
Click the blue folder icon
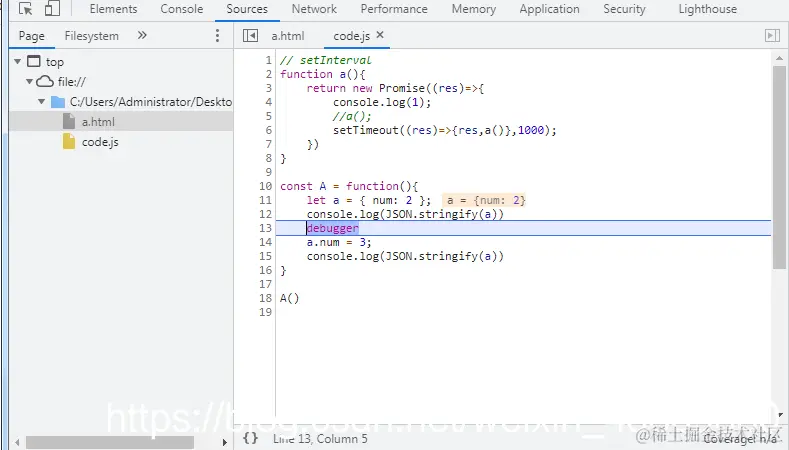click(x=58, y=102)
